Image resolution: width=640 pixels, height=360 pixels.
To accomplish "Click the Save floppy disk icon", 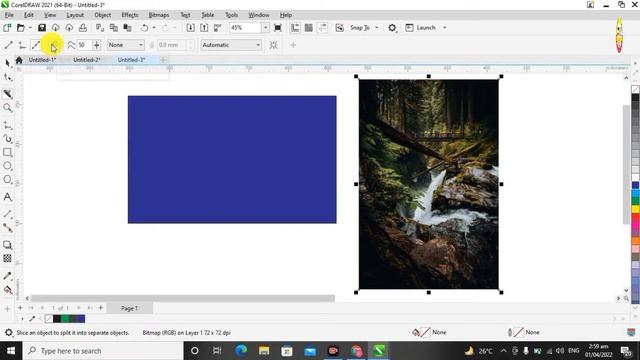I will pos(42,28).
